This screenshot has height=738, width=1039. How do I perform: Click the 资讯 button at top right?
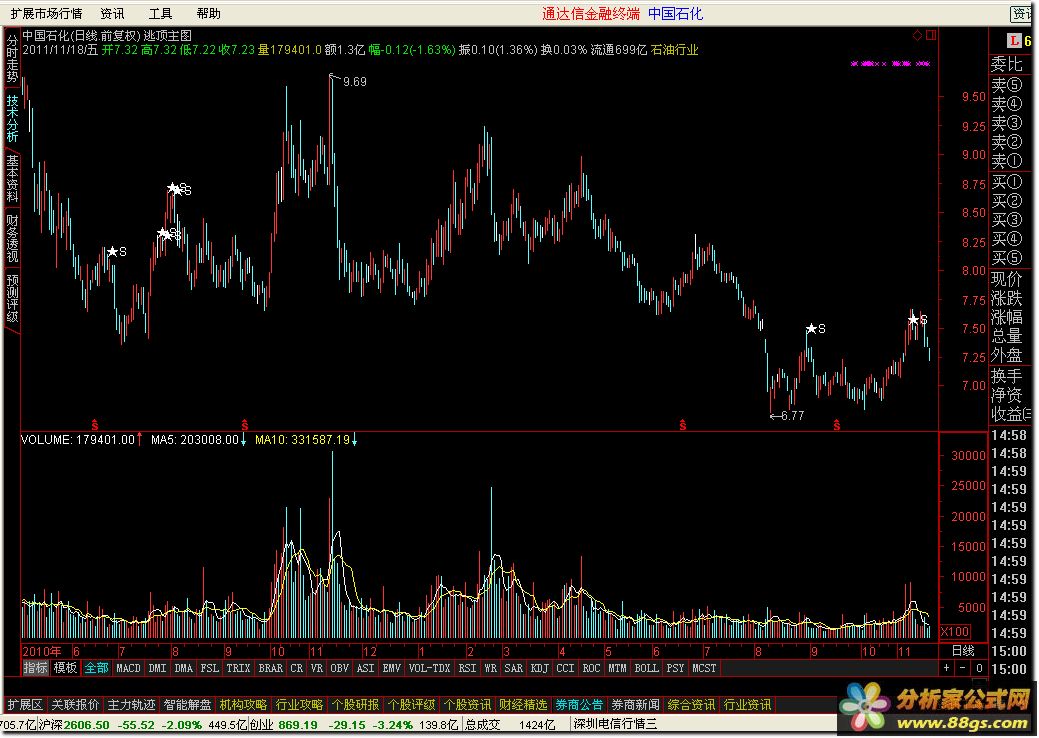1021,13
